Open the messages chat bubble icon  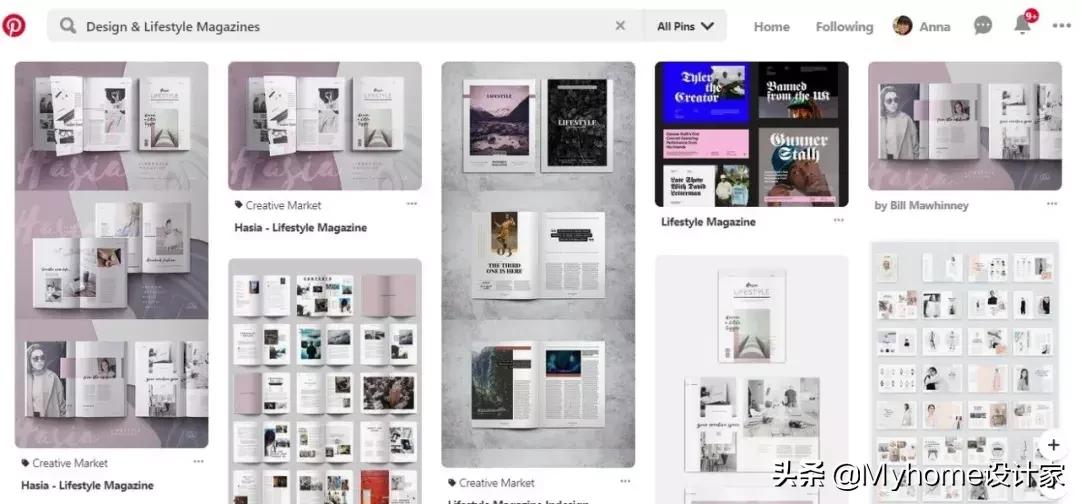point(983,26)
